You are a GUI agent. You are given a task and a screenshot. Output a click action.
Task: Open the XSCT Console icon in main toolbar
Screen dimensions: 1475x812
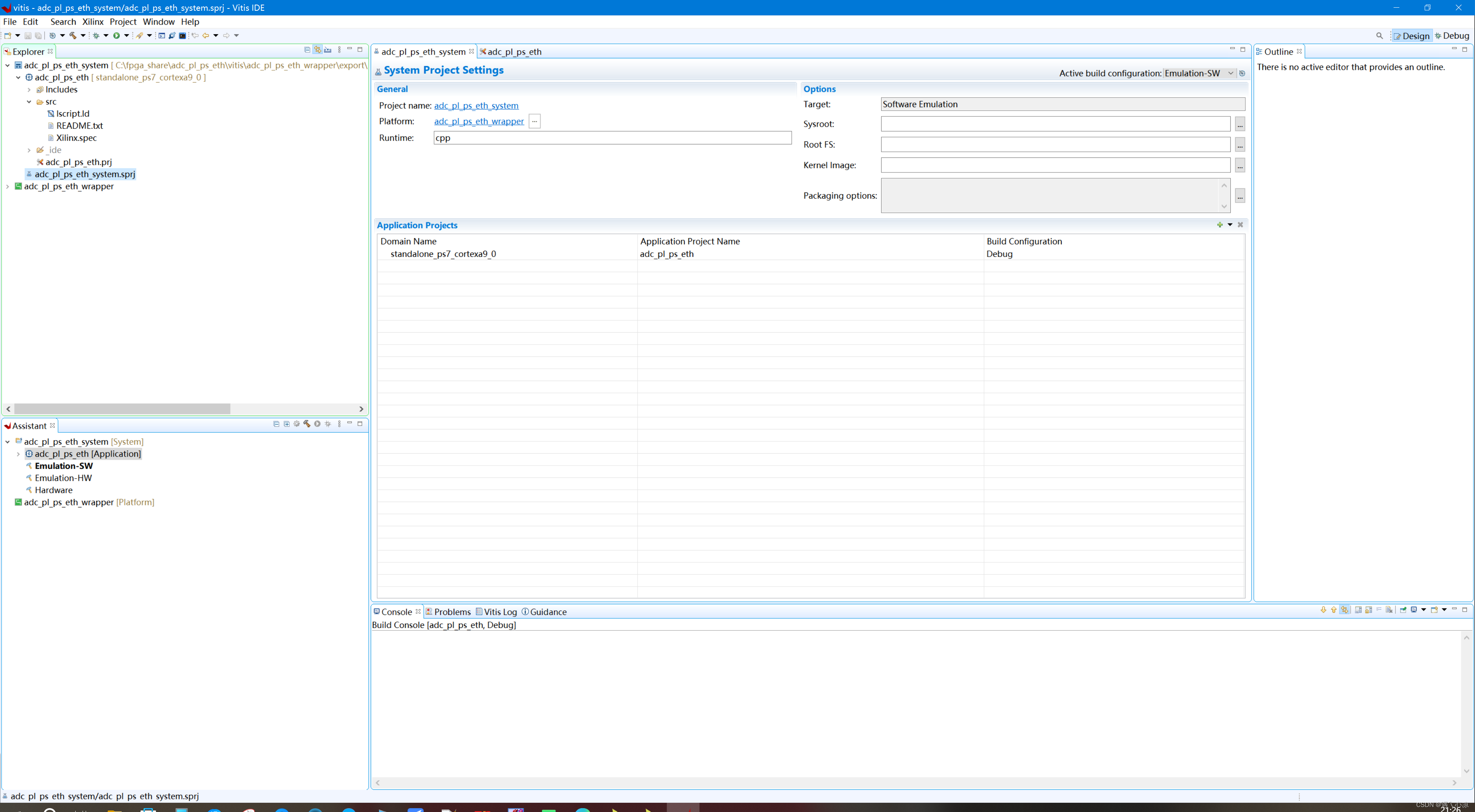point(161,35)
